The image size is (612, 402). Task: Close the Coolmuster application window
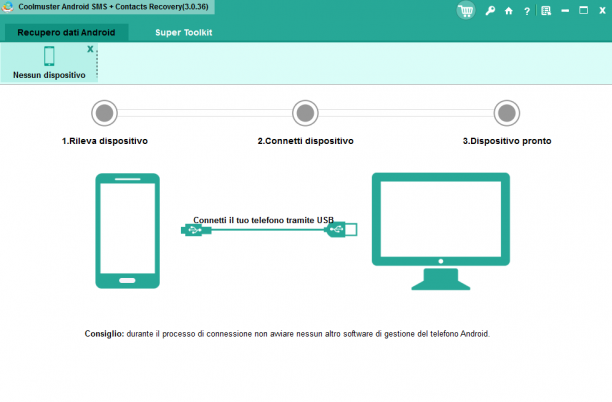point(602,11)
